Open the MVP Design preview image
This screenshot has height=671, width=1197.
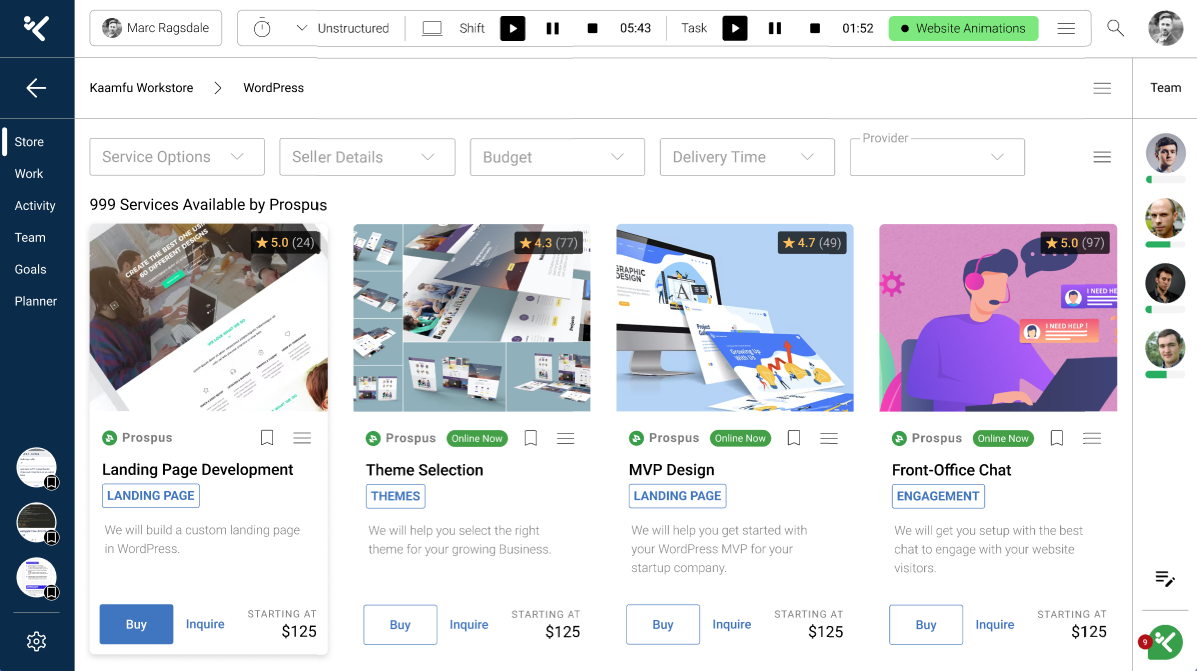735,318
